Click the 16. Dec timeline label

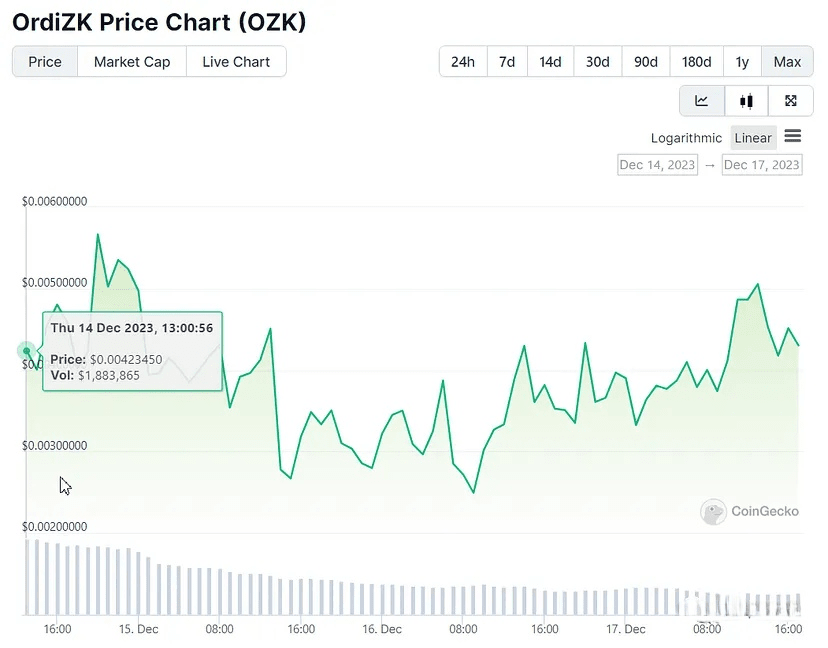coord(382,629)
